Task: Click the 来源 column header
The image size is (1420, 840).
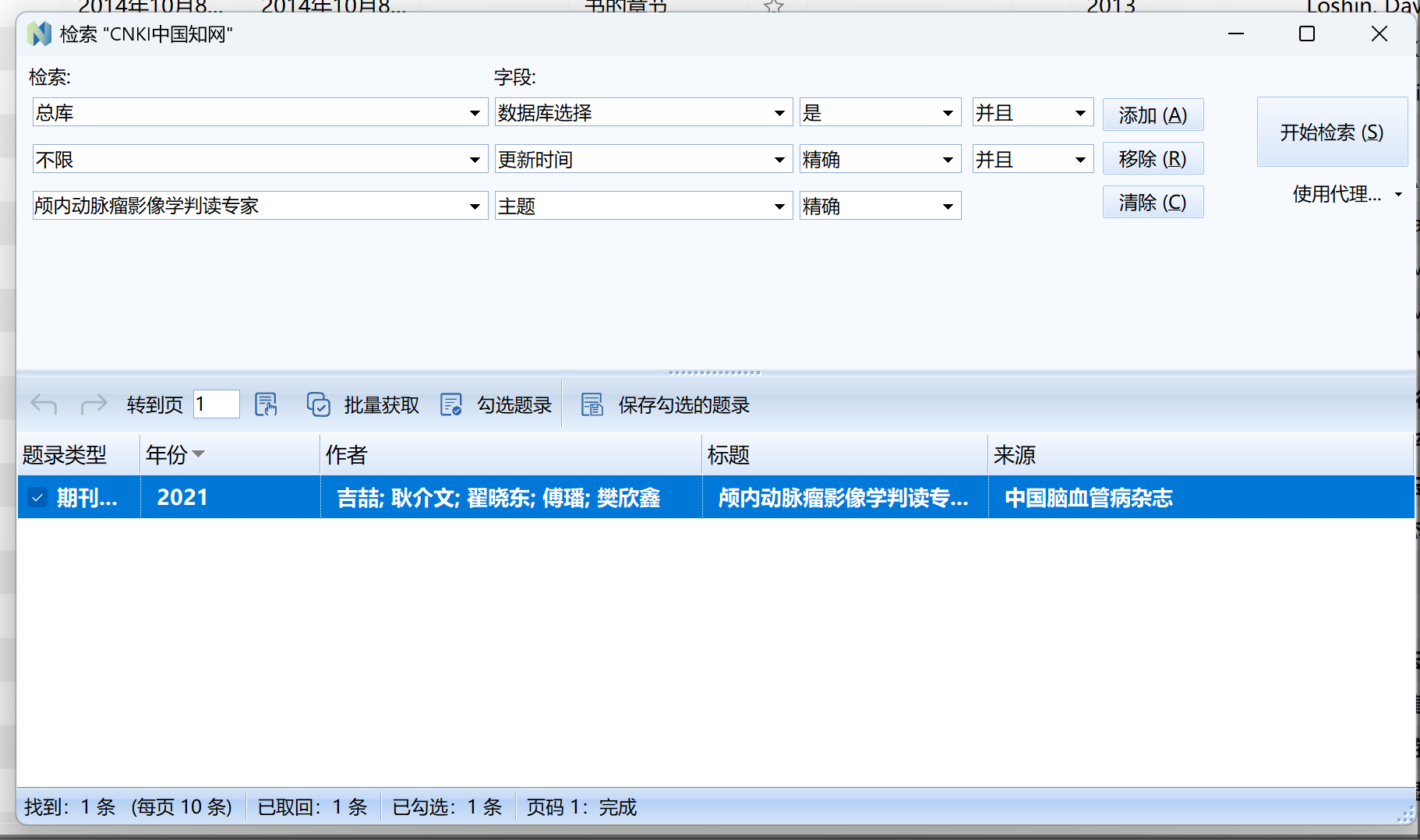Action: [1201, 454]
